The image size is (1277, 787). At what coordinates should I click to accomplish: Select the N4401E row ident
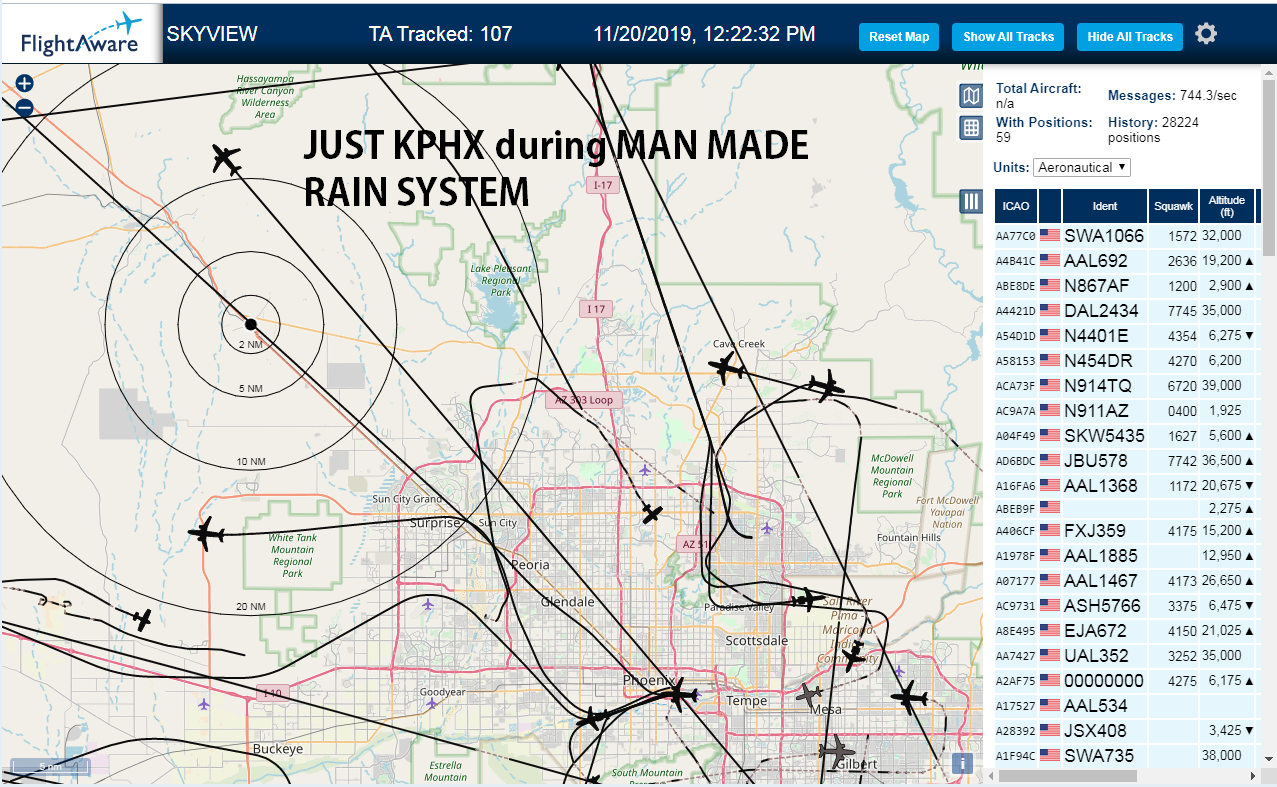1096,335
